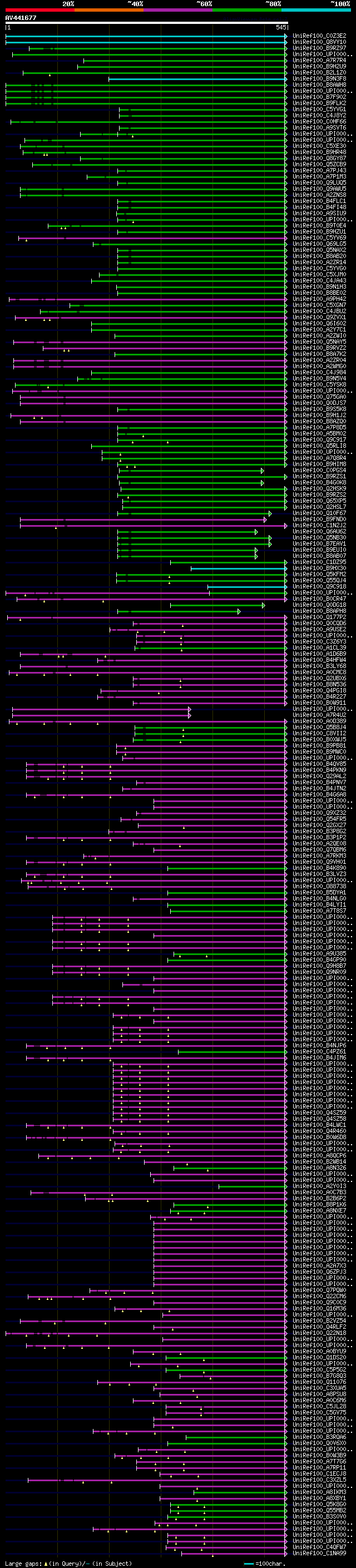Open hit UniRef100_C0Z3E2
Image resolution: width=356 pixels, height=1568 pixels.
319,36
